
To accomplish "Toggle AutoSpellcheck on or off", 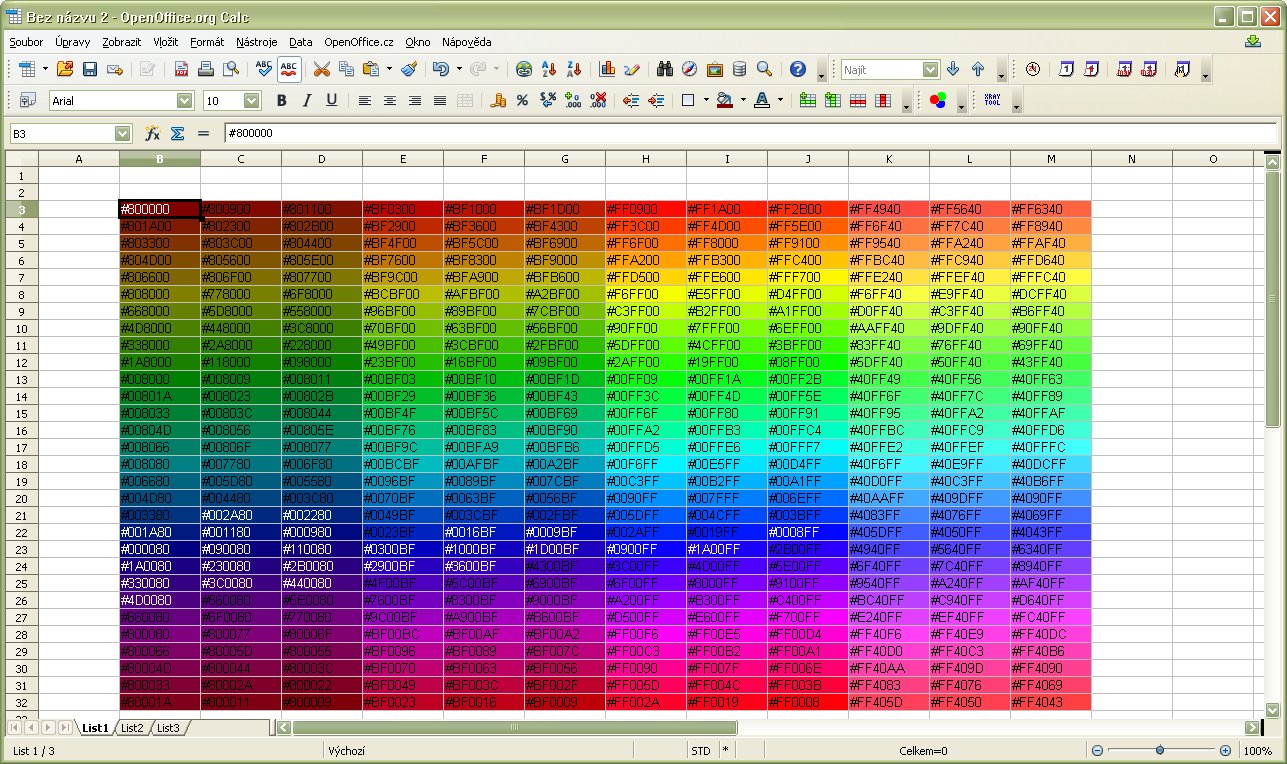I will 289,69.
